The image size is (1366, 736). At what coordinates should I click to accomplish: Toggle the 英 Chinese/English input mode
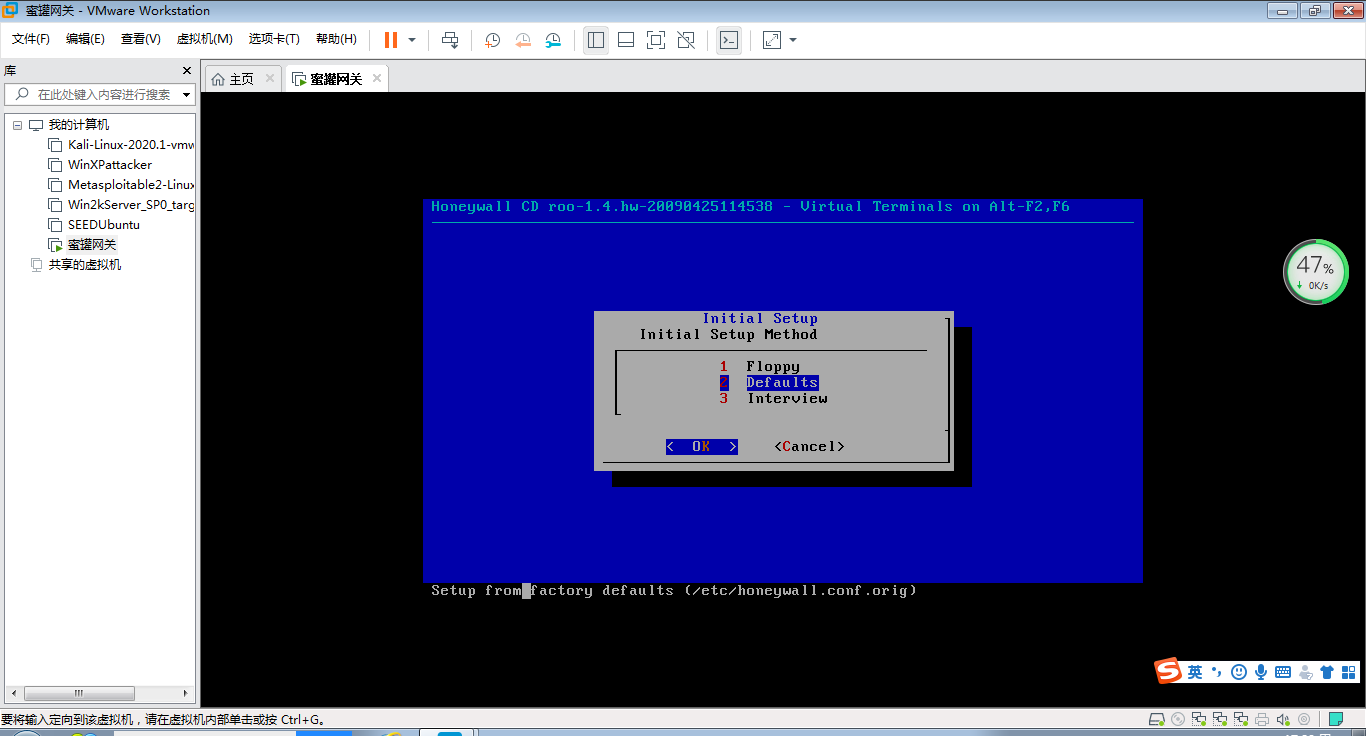(x=1195, y=672)
